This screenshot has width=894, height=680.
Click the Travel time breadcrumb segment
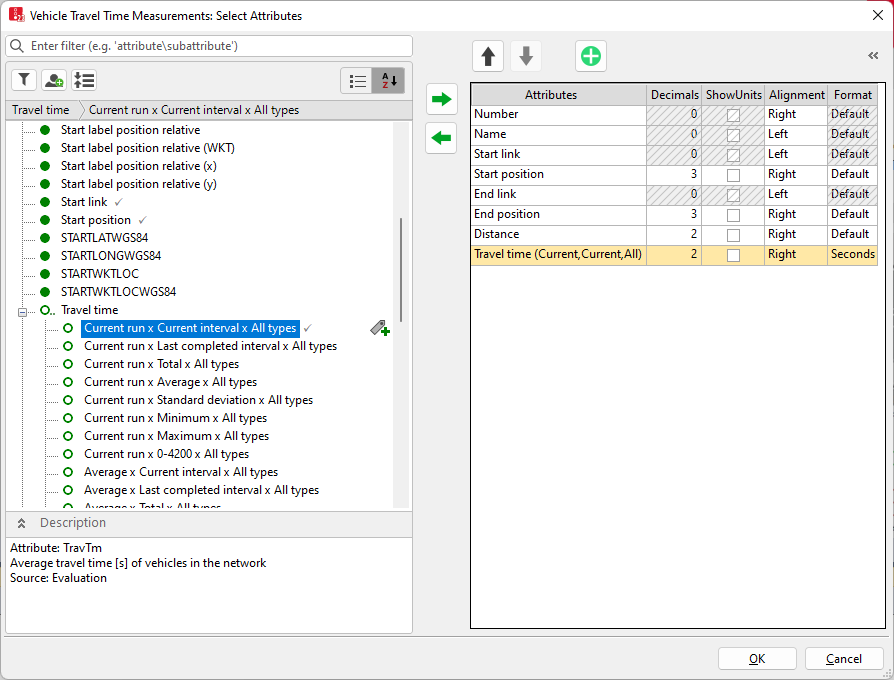tap(41, 110)
